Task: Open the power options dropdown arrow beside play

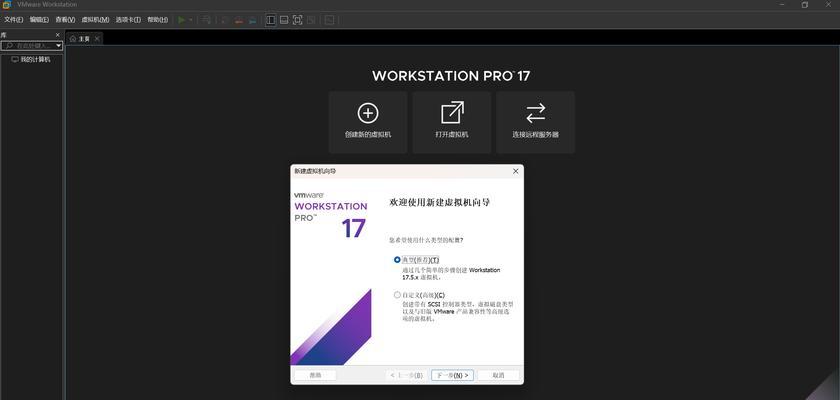Action: (x=191, y=20)
